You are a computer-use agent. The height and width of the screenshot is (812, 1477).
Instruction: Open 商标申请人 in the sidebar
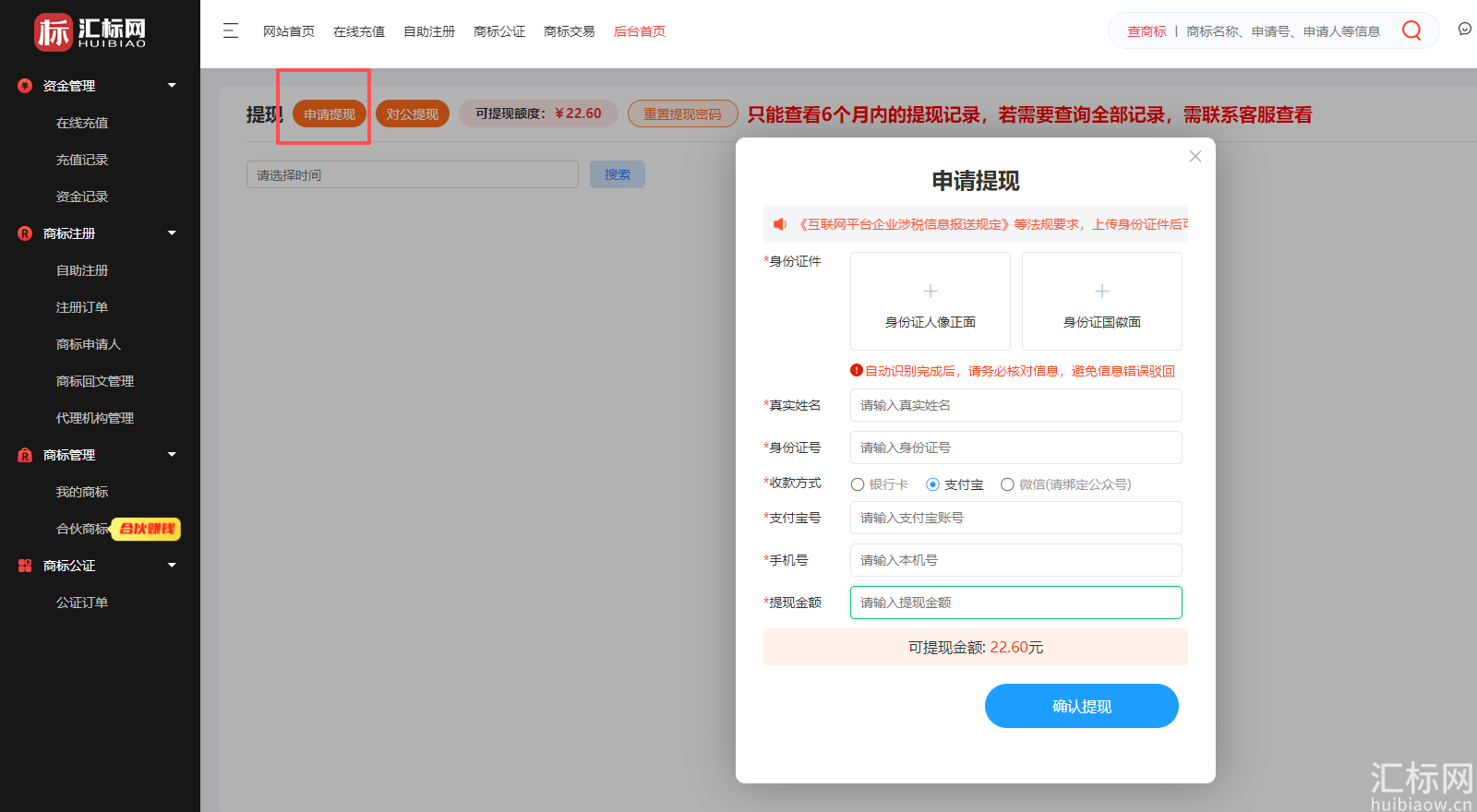89,344
